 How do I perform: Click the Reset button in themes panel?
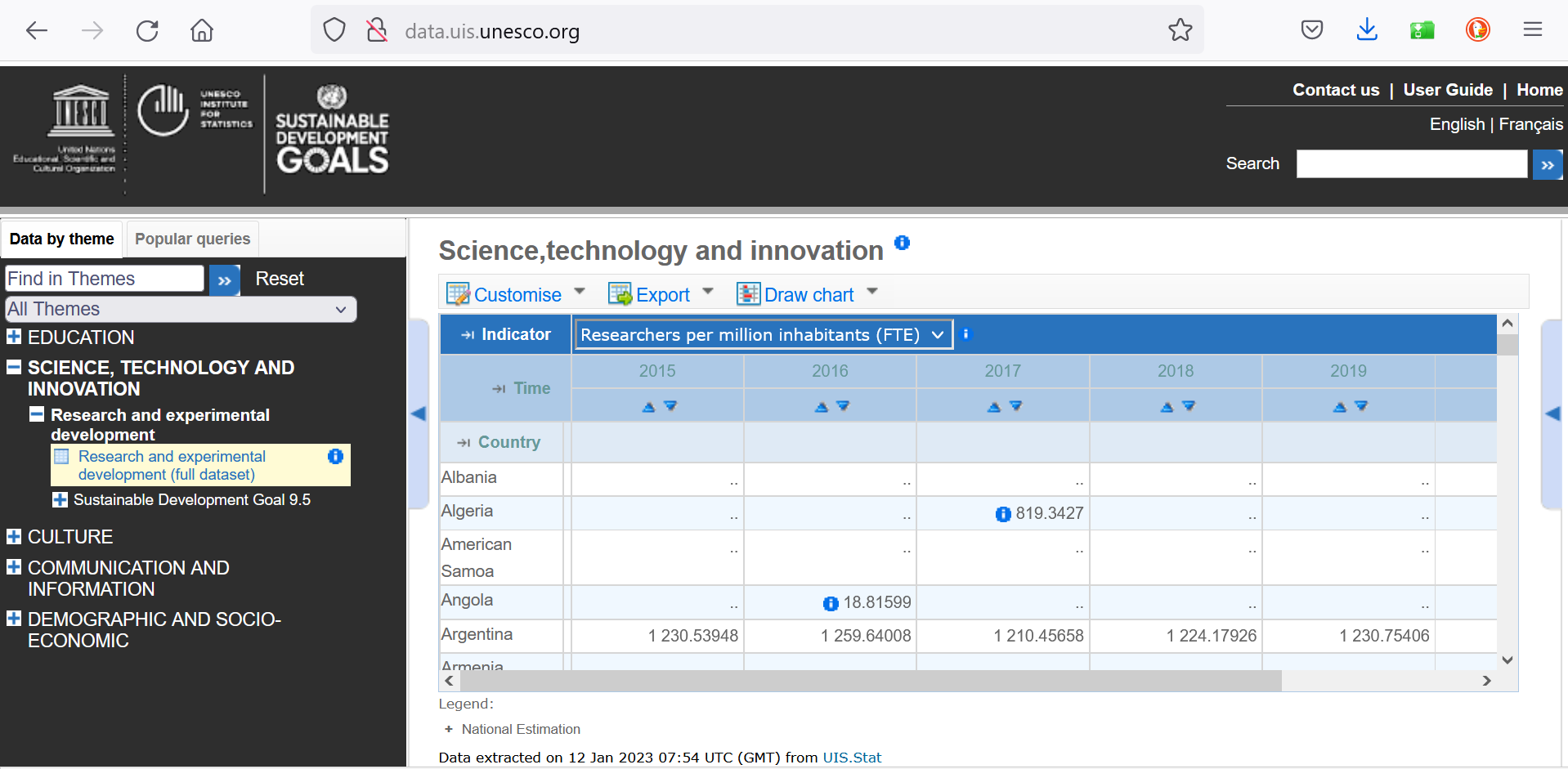coord(279,279)
